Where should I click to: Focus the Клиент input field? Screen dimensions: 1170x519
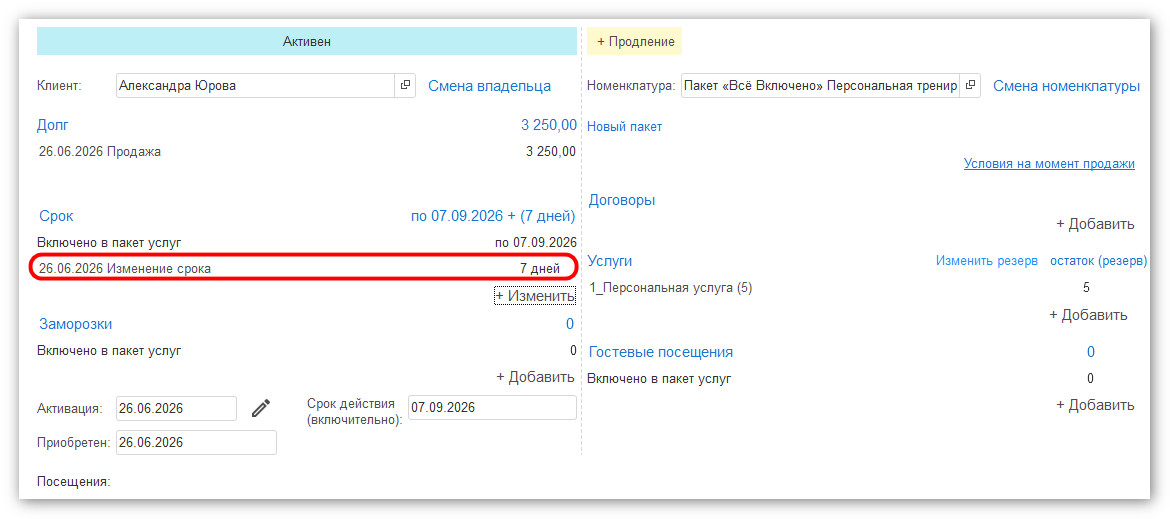255,86
